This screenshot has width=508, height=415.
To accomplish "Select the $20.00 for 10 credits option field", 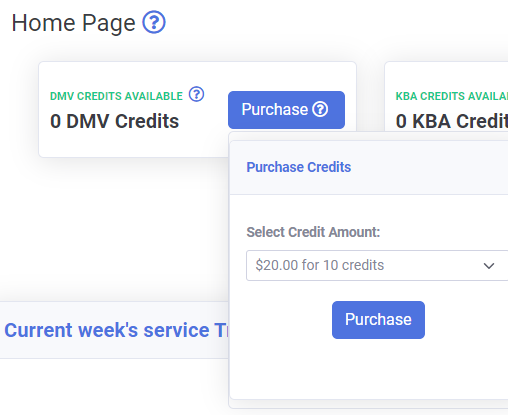I will [377, 265].
